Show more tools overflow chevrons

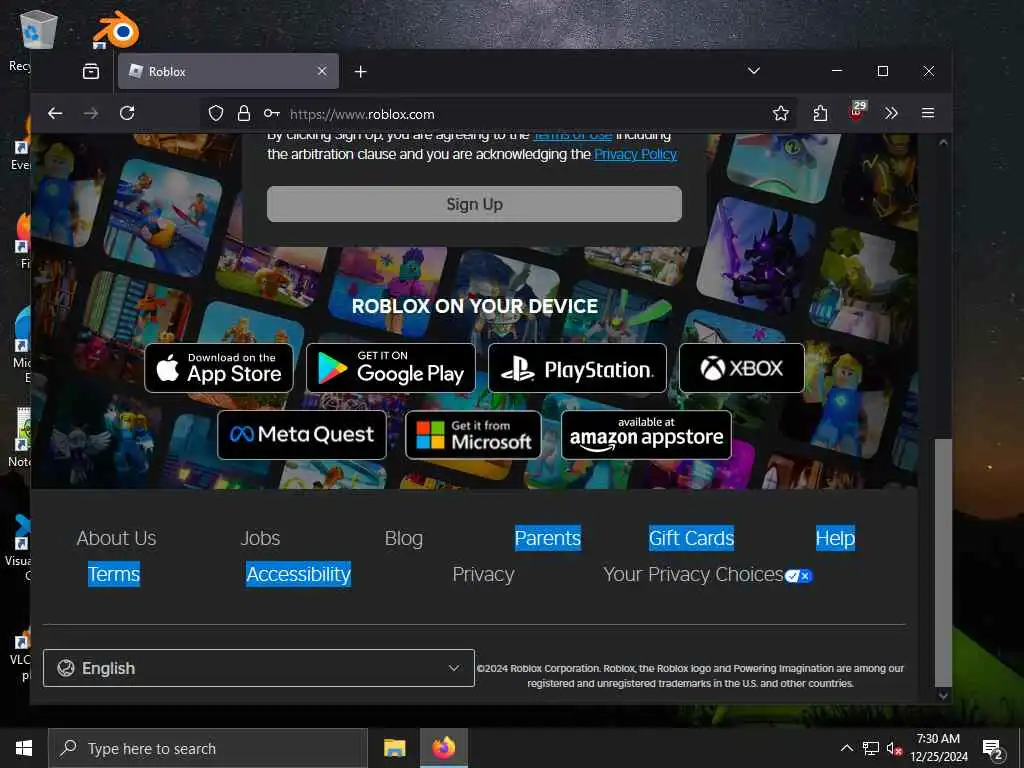[891, 114]
